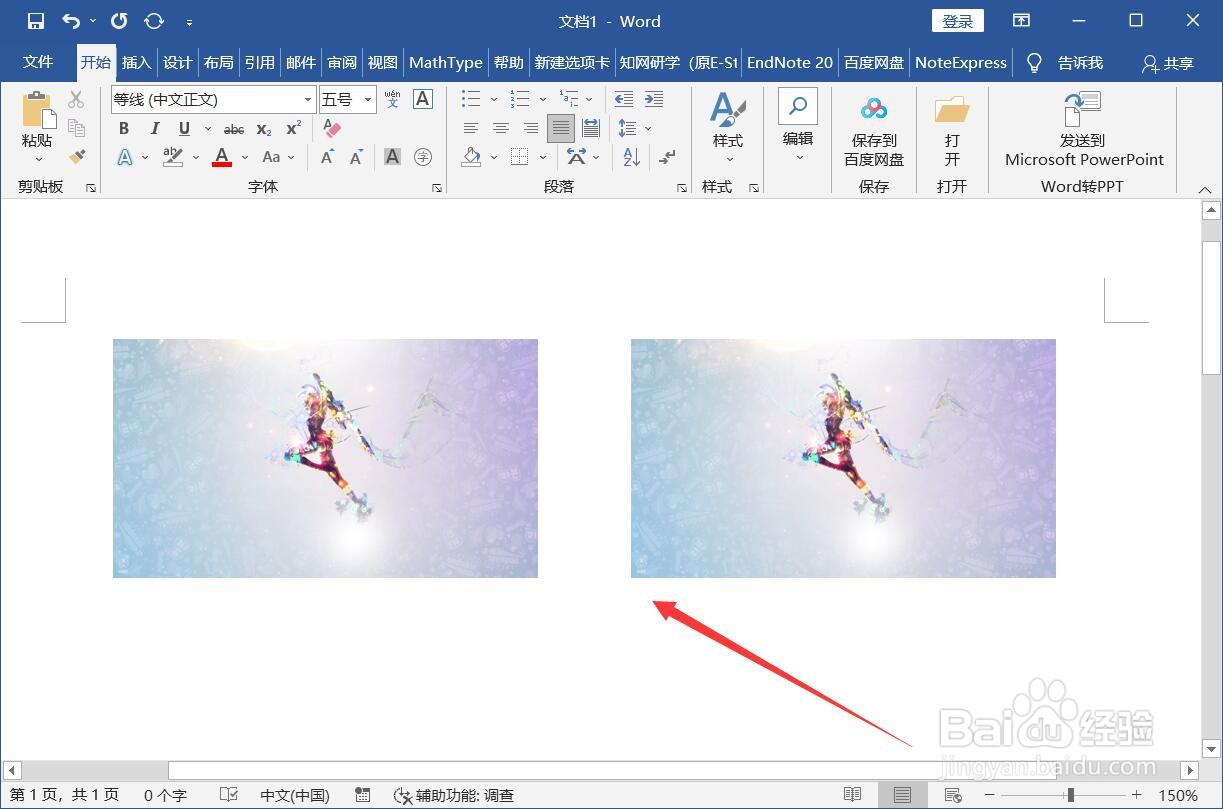Viewport: 1223px width, 809px height.
Task: Click the bullets list icon
Action: coord(471,99)
